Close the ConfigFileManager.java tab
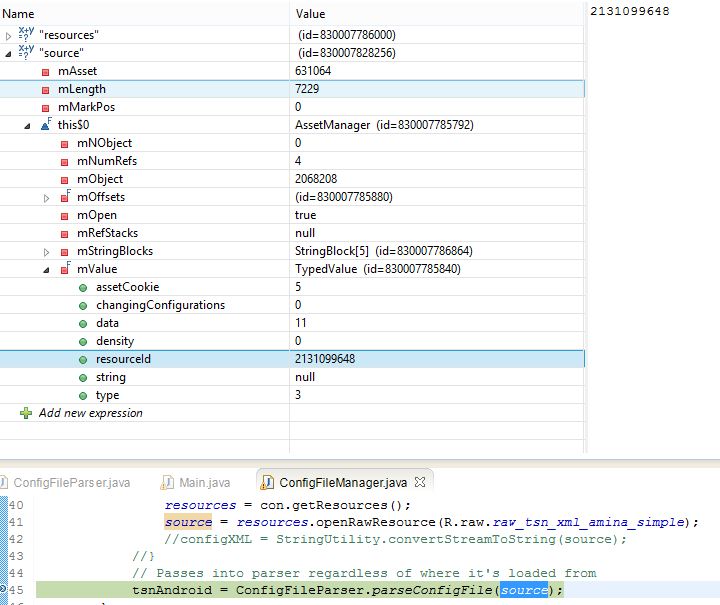 coord(420,482)
